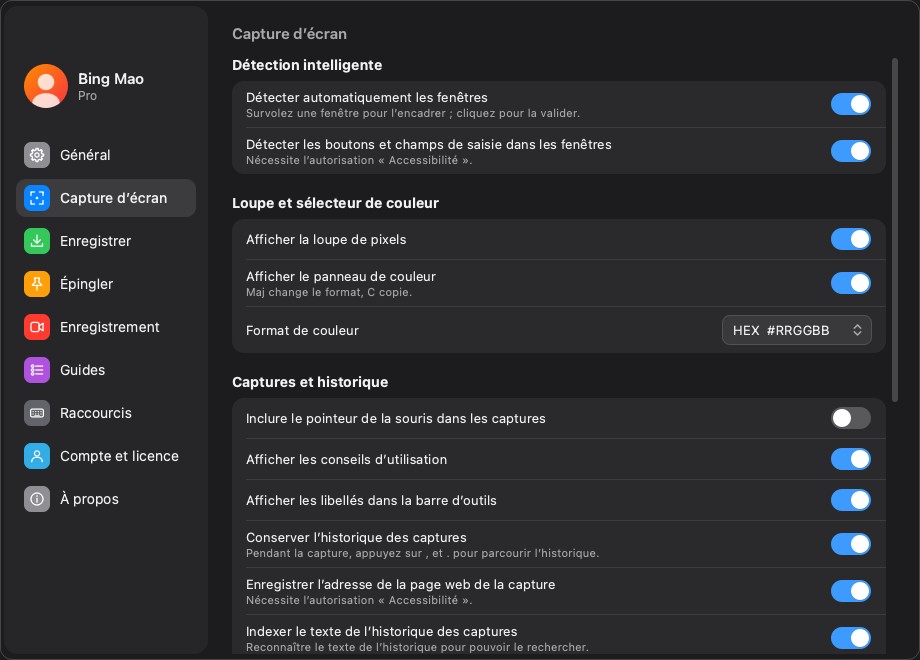Click the Capture d'écran page title
920x660 pixels.
[x=289, y=34]
